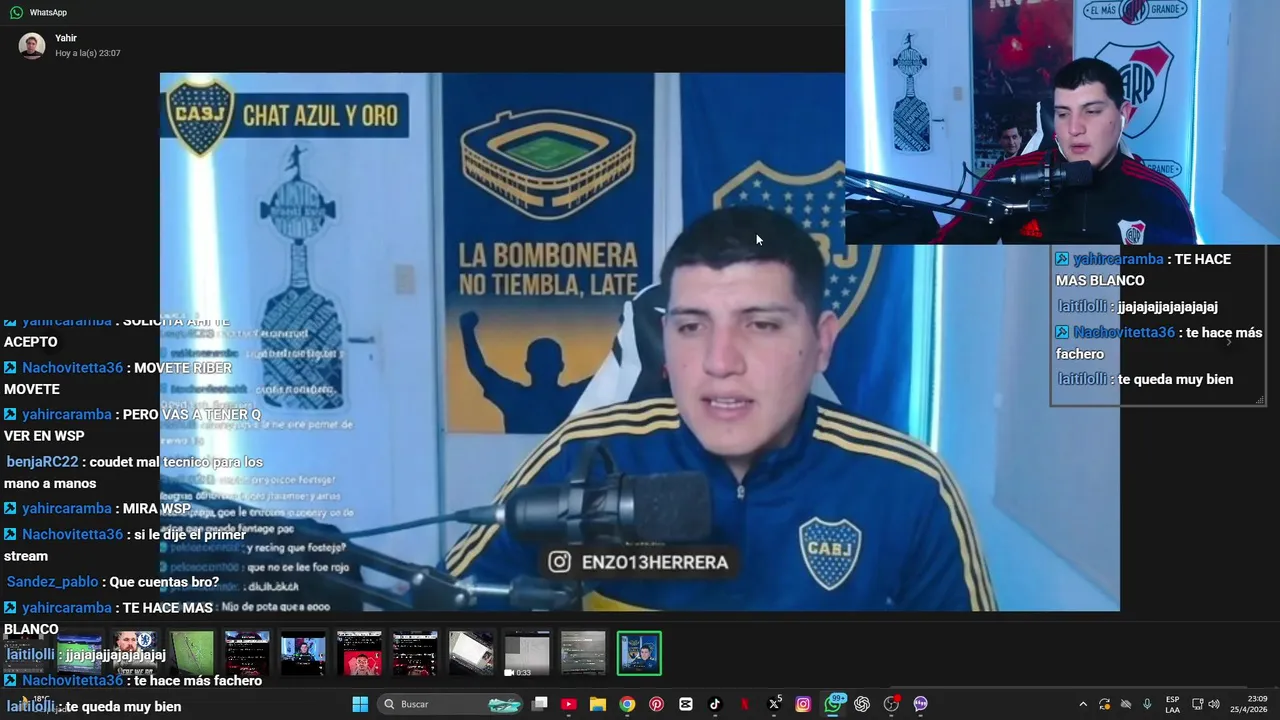The width and height of the screenshot is (1280, 720).
Task: Click the Yahir sender name
Action: pos(66,38)
